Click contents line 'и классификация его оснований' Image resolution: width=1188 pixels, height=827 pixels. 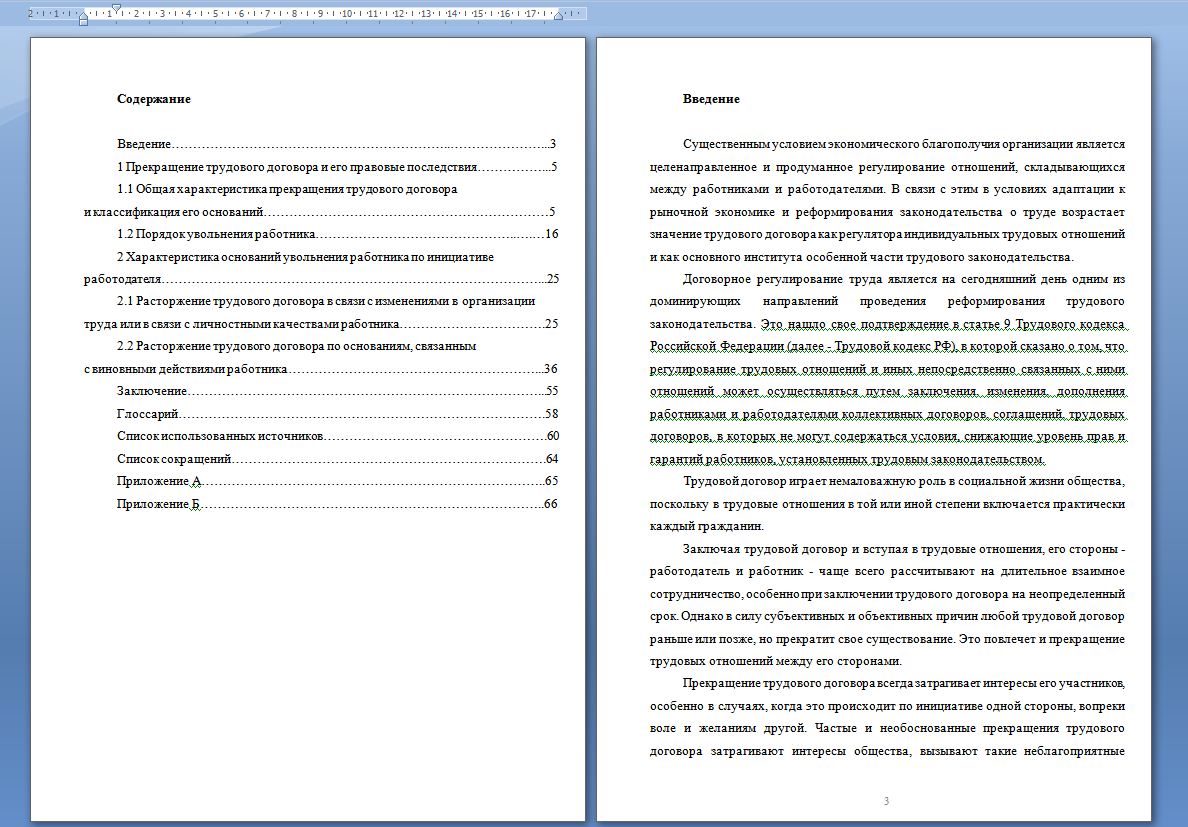[x=320, y=212]
